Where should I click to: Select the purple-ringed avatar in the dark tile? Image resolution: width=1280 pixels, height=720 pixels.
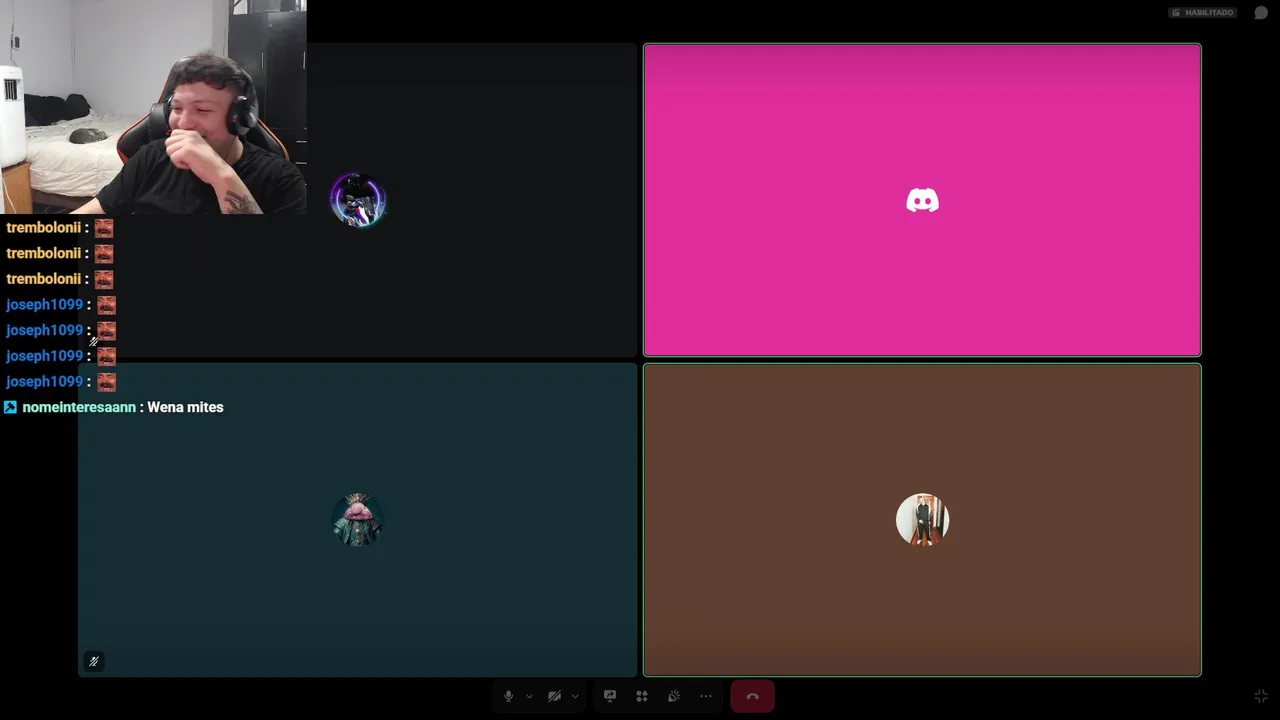(357, 200)
